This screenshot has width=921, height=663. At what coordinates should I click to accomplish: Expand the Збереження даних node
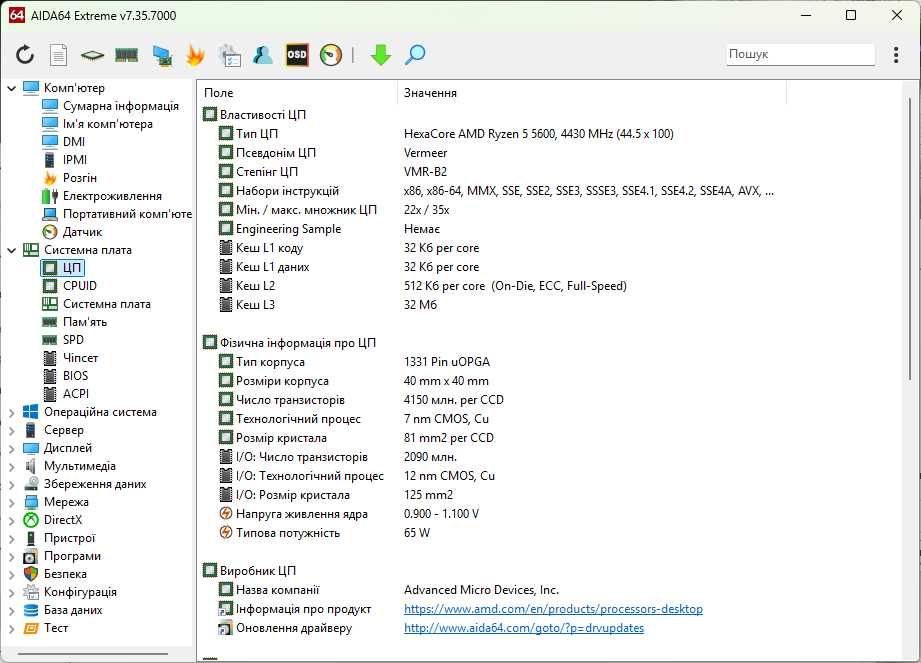pos(12,484)
